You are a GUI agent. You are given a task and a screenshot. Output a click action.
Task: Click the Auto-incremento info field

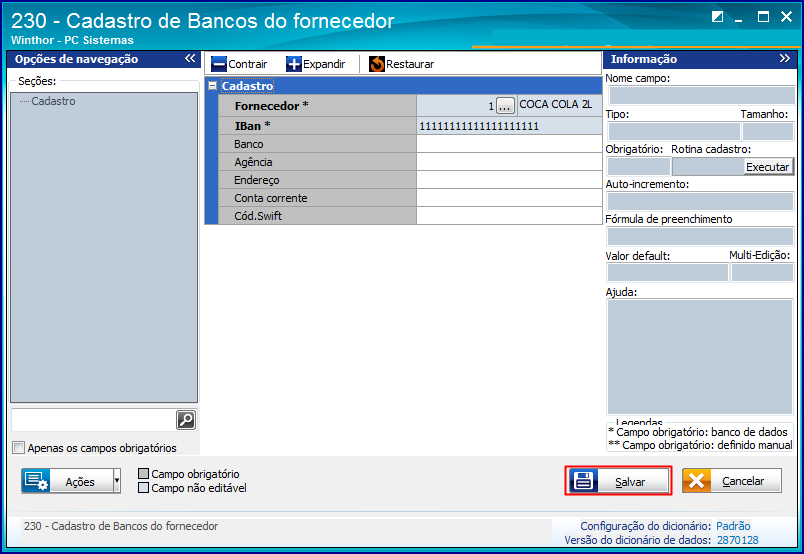coord(700,201)
